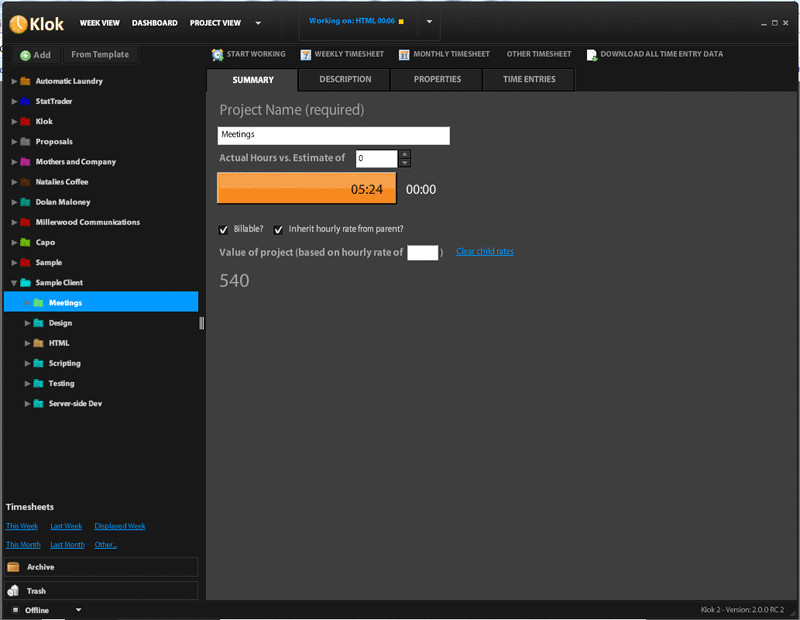
Task: Click the Other Timesheet button
Action: coord(539,54)
